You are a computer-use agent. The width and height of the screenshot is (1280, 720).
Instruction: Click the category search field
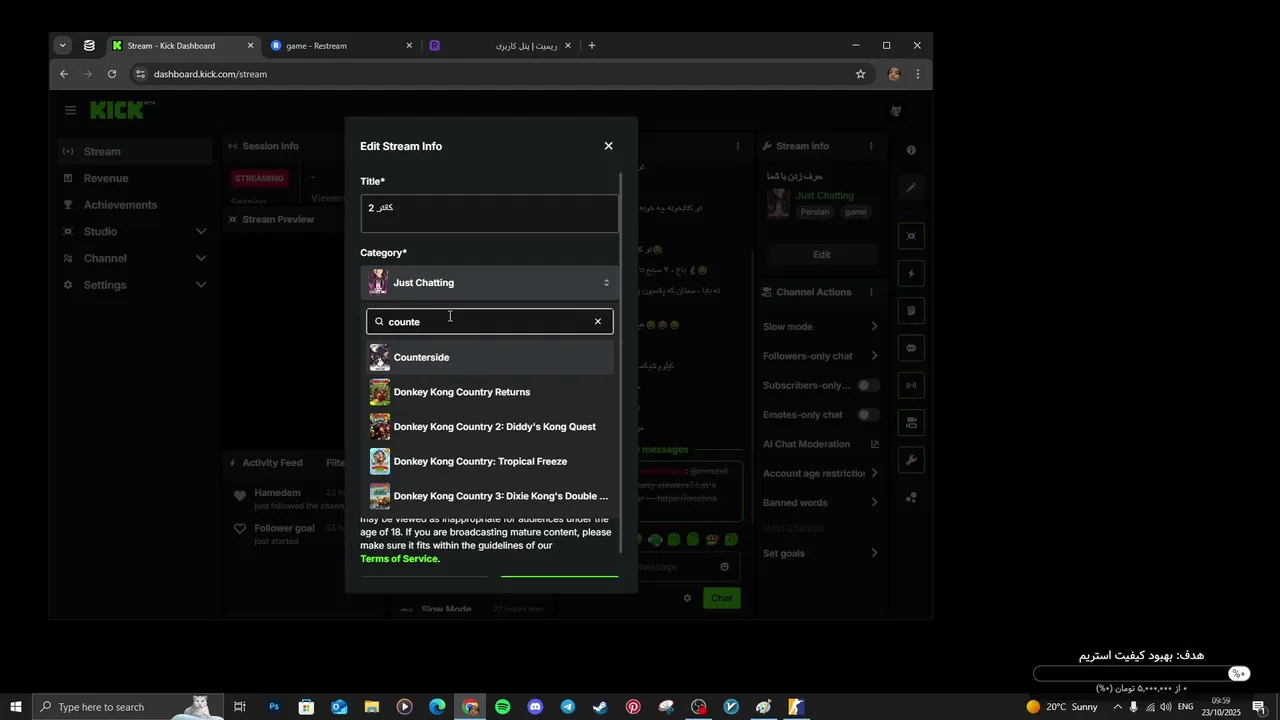tap(490, 322)
